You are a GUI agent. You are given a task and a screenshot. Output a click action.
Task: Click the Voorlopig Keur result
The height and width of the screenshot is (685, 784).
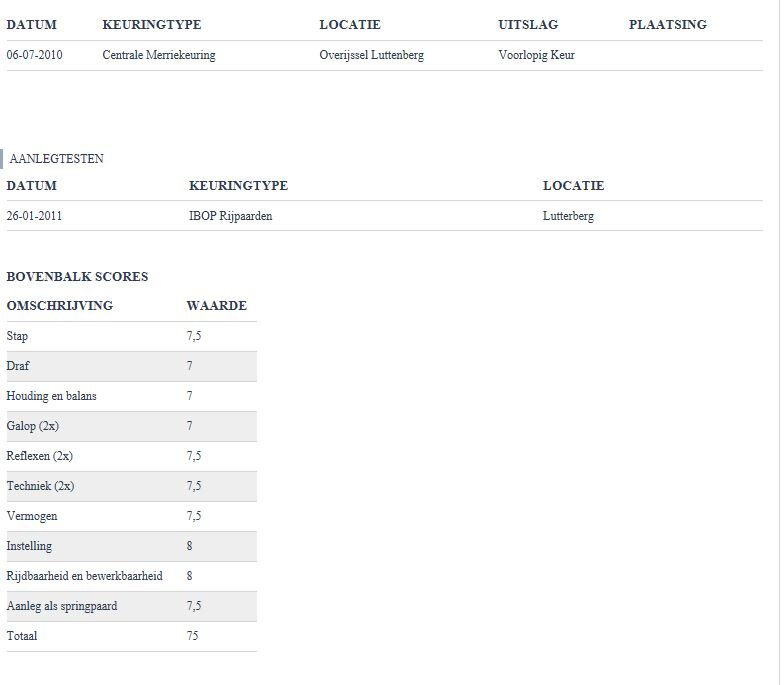536,55
